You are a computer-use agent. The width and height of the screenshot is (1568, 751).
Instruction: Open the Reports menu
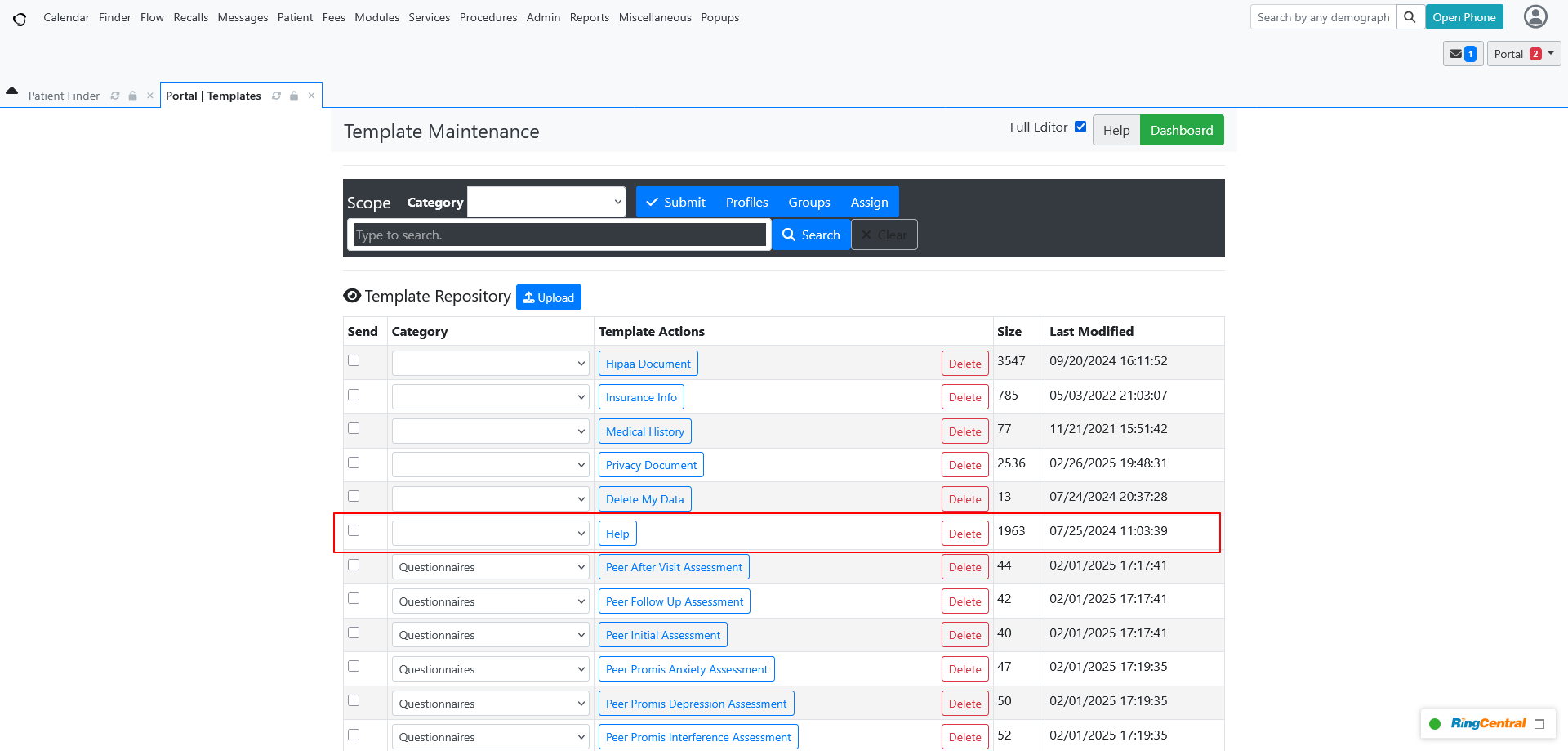tap(590, 17)
